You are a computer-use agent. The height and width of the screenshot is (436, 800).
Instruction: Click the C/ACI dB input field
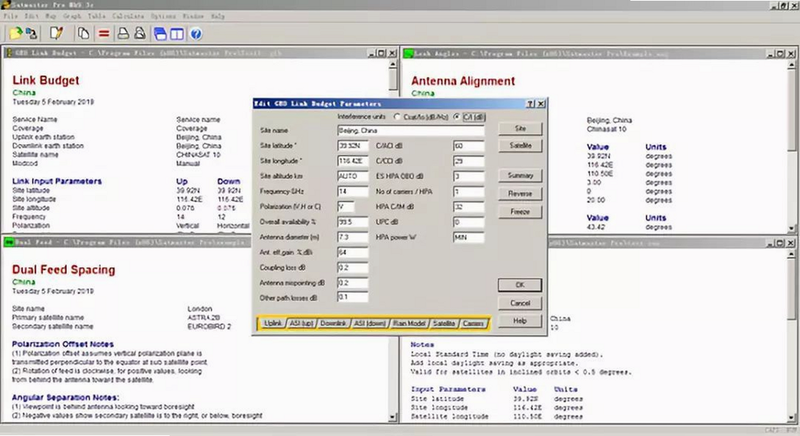click(x=468, y=146)
